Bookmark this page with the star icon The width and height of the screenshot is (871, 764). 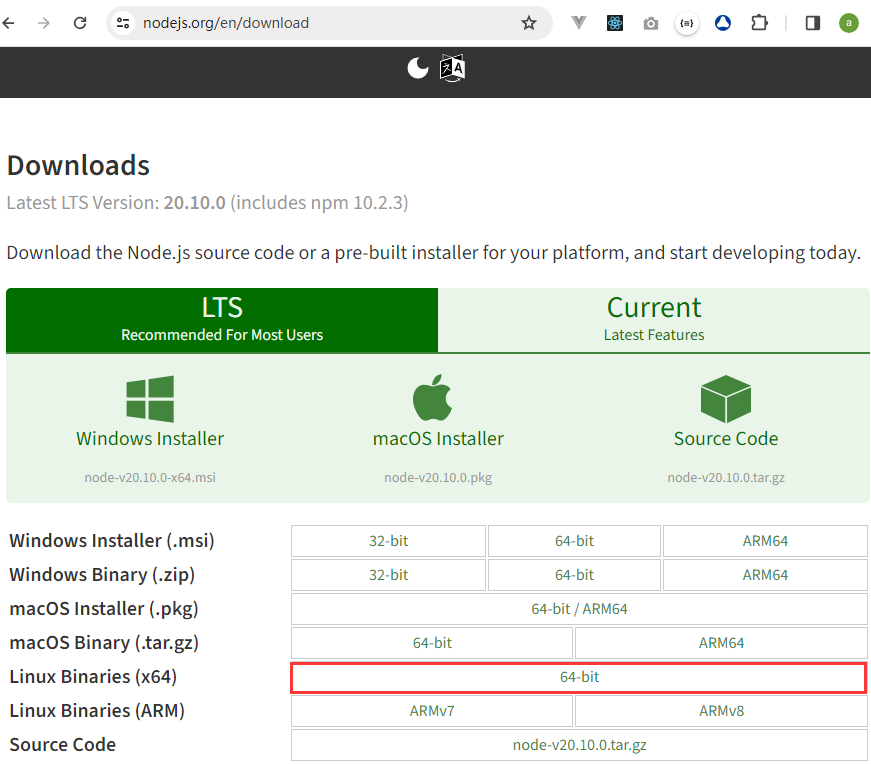[529, 23]
